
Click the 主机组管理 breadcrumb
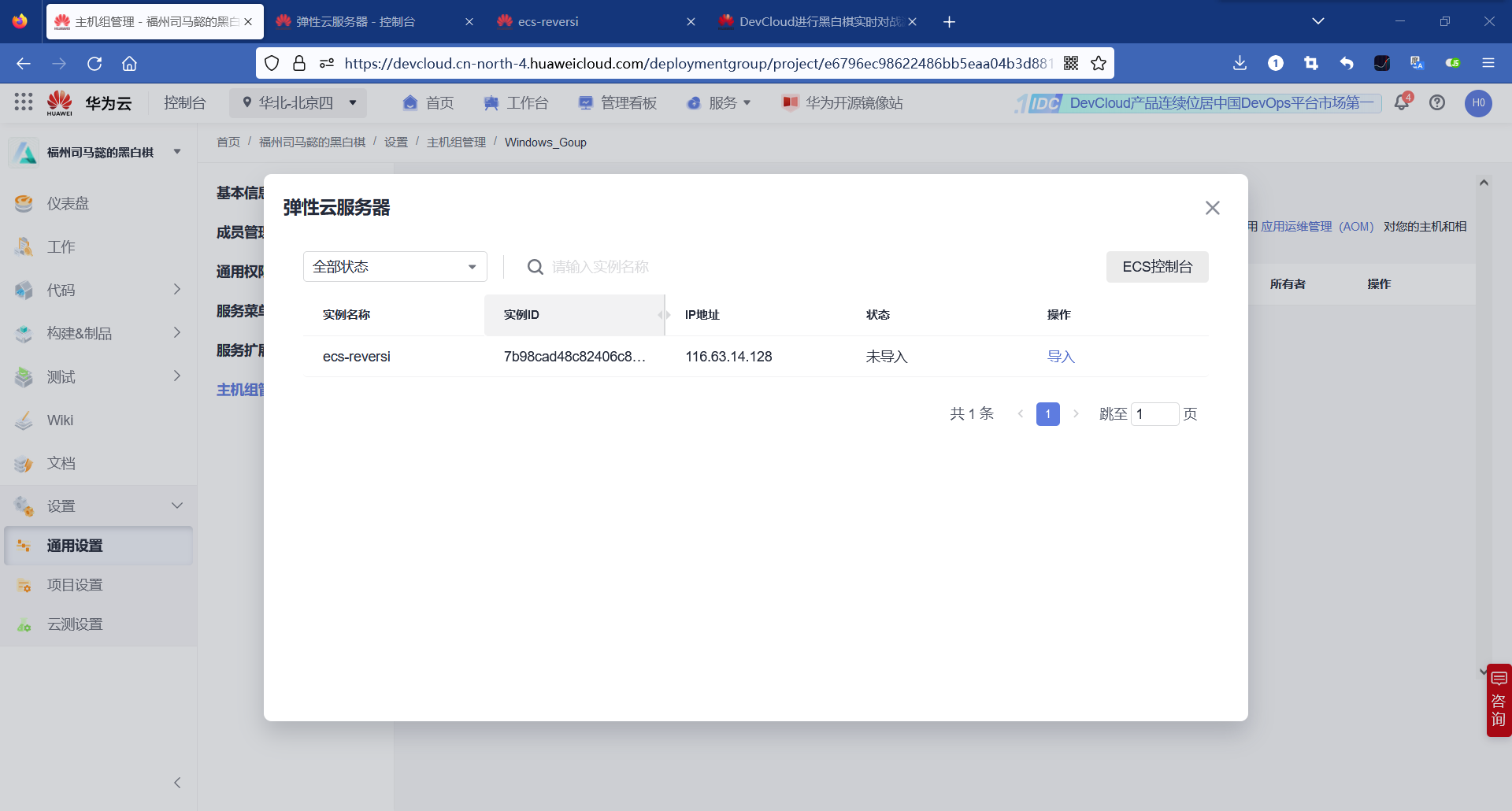click(456, 143)
